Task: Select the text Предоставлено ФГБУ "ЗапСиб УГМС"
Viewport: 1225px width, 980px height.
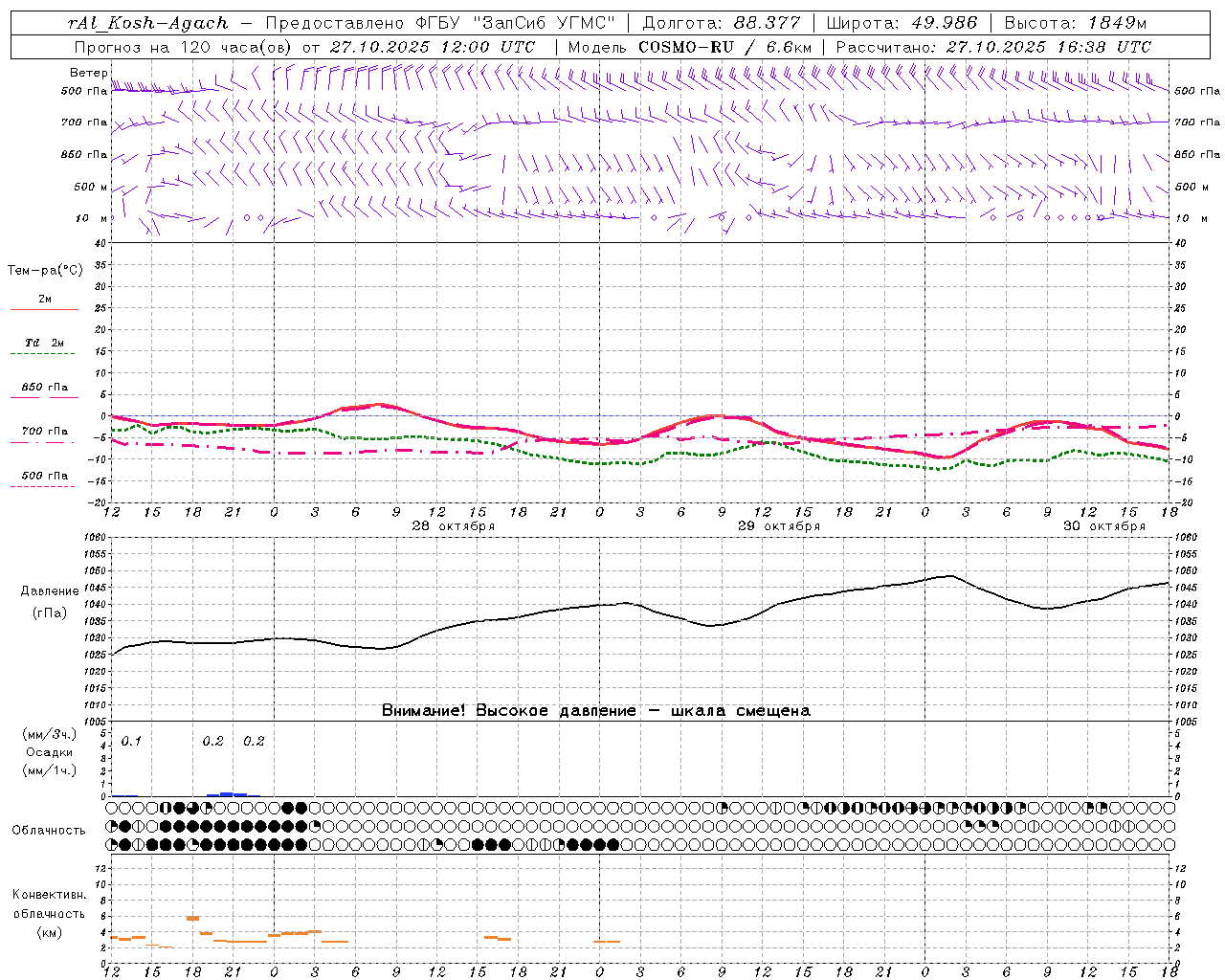Action: click(441, 23)
